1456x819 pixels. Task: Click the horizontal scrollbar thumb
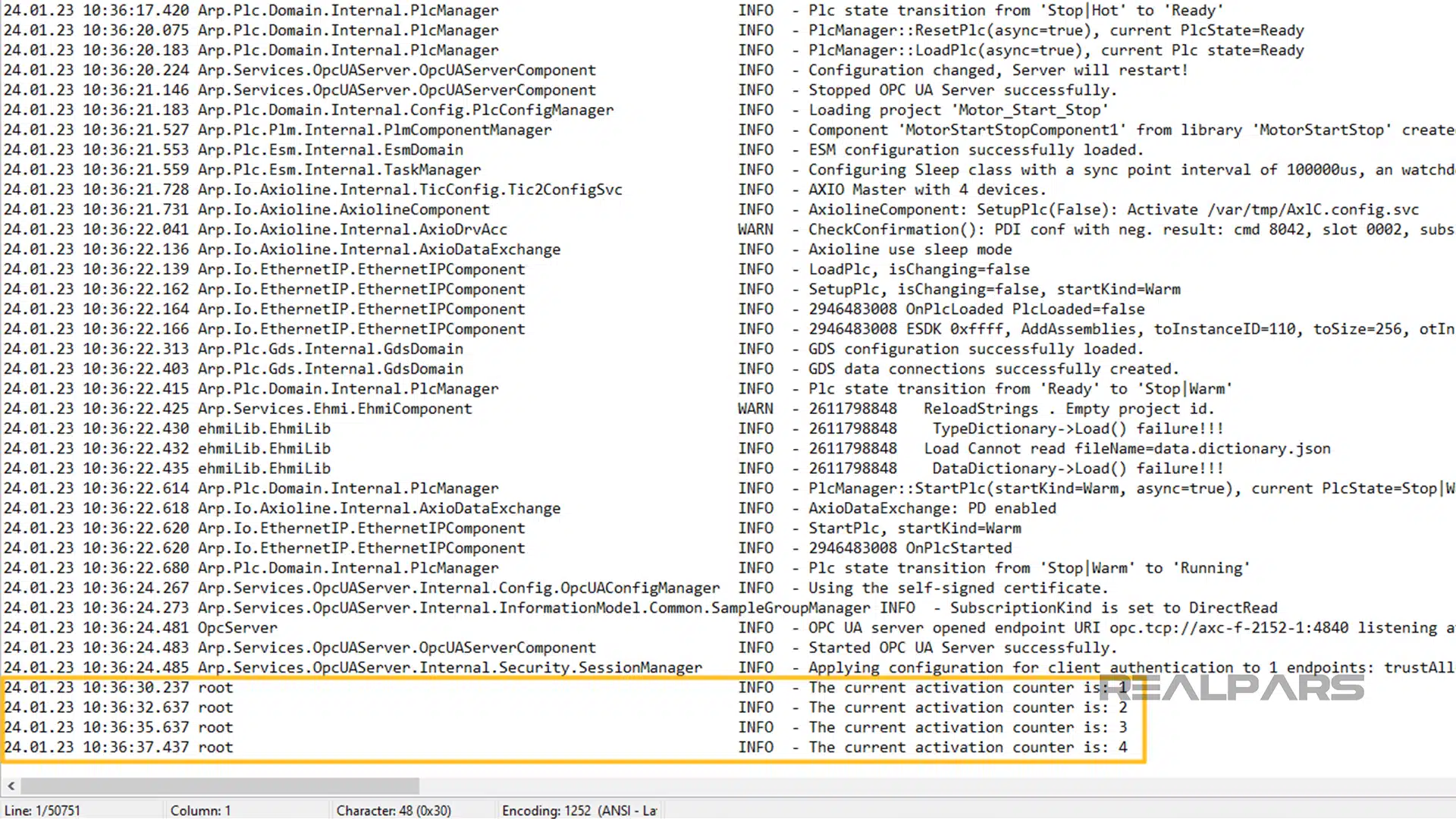[x=220, y=786]
